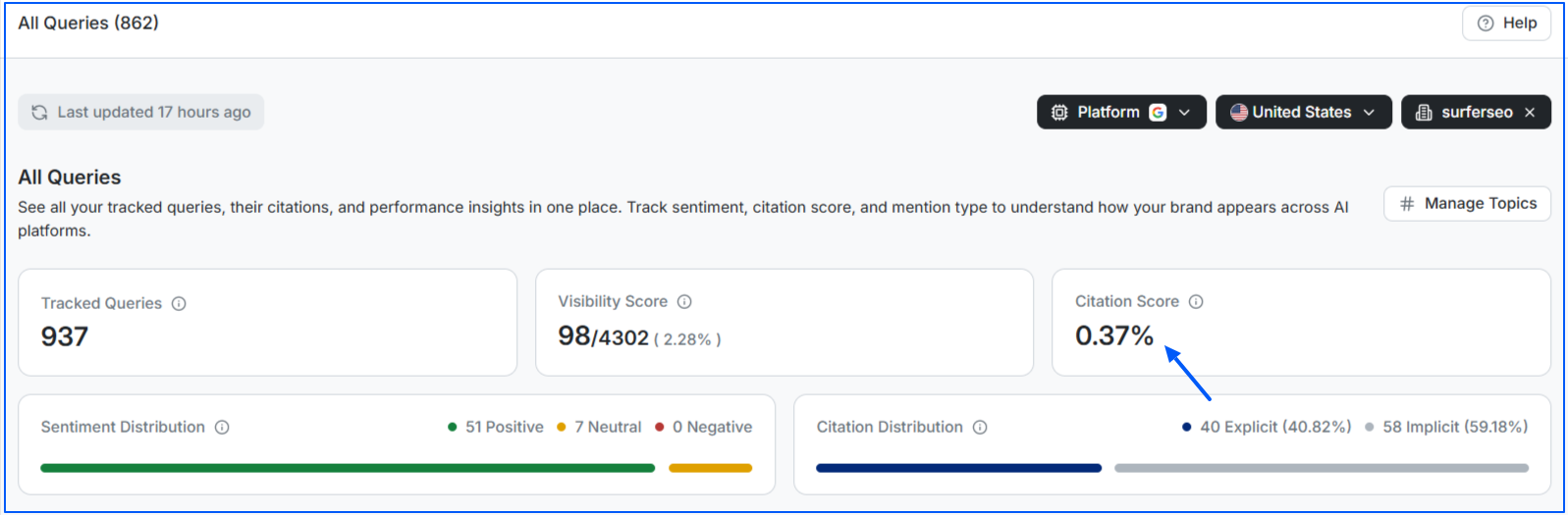
Task: Click the dark blue Explicit legend dot
Action: 1187,427
